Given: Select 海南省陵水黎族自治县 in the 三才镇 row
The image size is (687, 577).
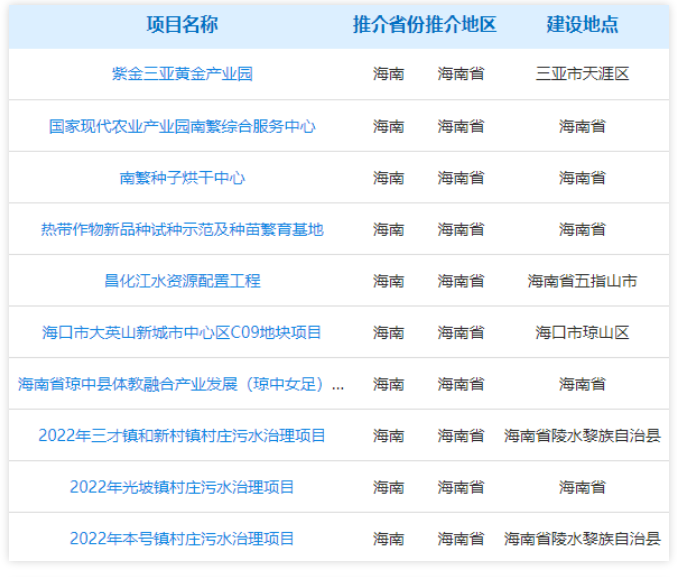Looking at the screenshot, I should pyautogui.click(x=582, y=435).
